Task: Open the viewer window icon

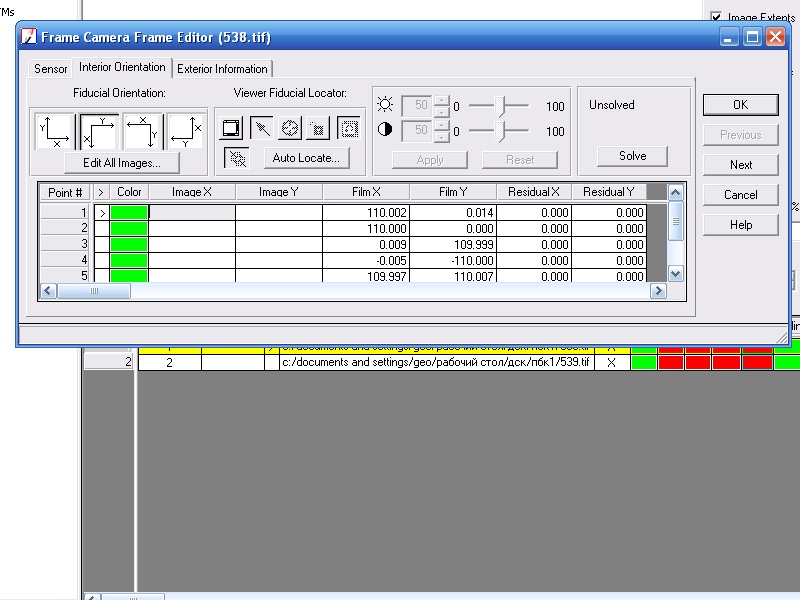Action: coord(231,128)
